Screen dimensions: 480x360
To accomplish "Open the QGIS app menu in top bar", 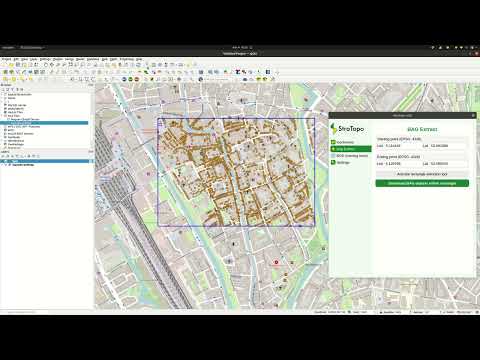I will pyautogui.click(x=32, y=48).
